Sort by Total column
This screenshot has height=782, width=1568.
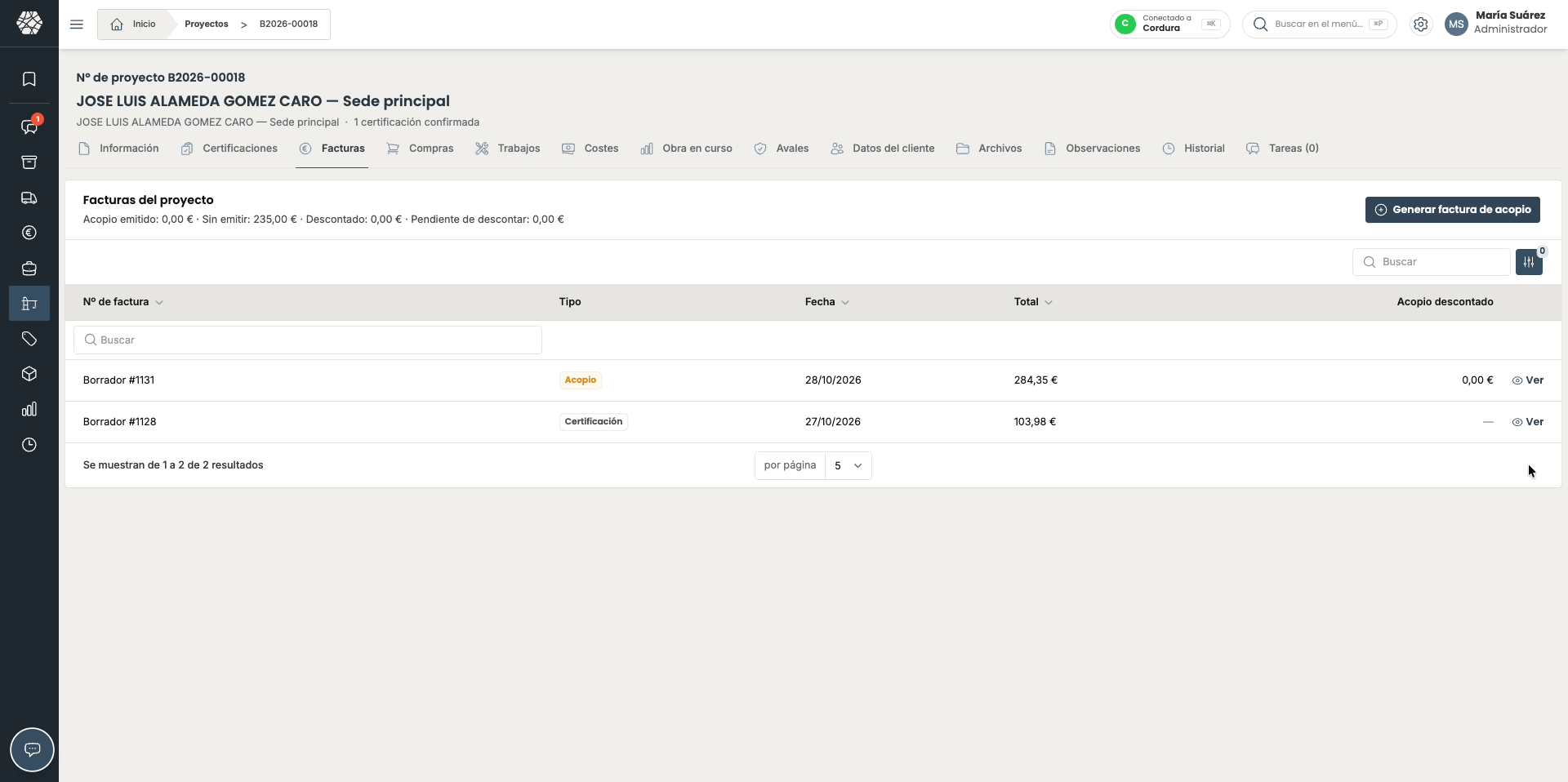click(x=1033, y=302)
